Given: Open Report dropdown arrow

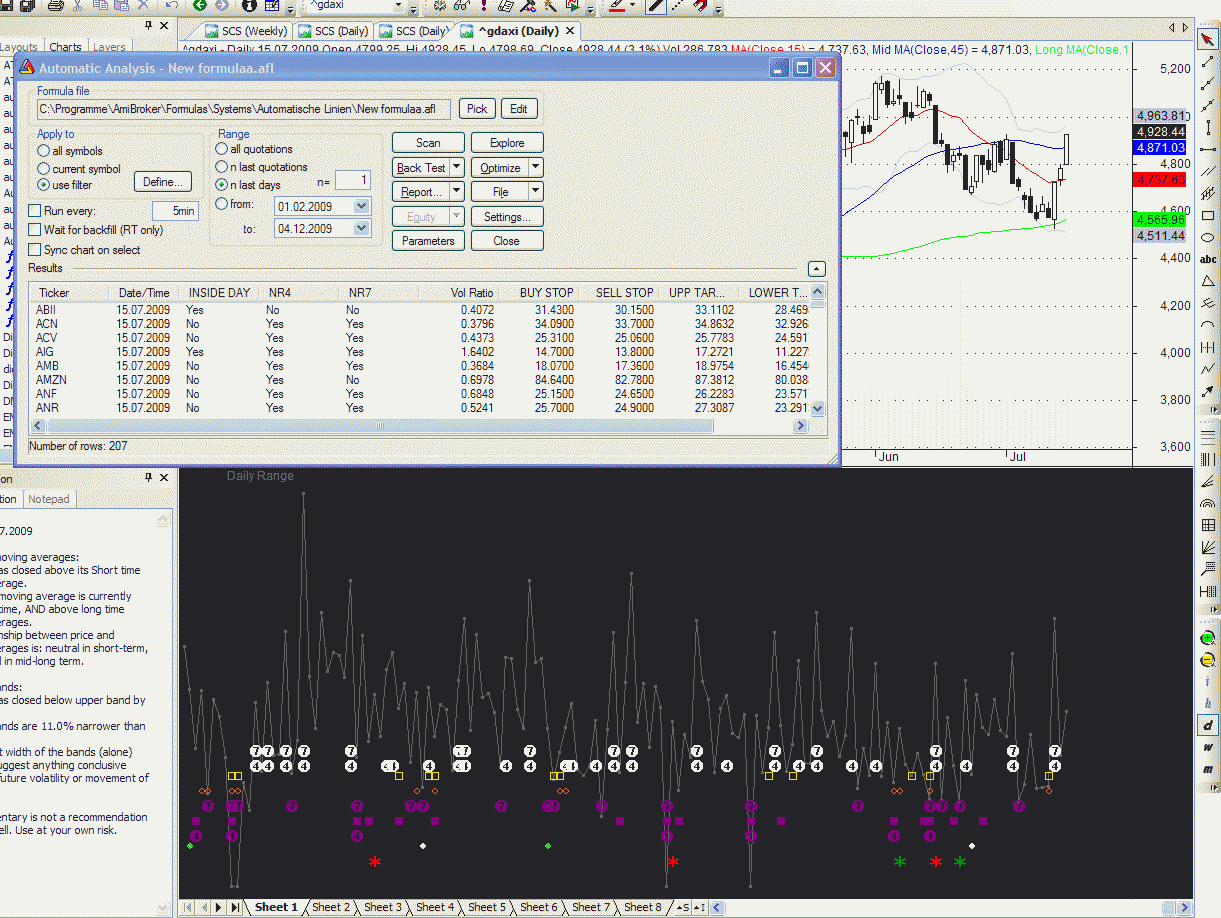Looking at the screenshot, I should pos(457,191).
